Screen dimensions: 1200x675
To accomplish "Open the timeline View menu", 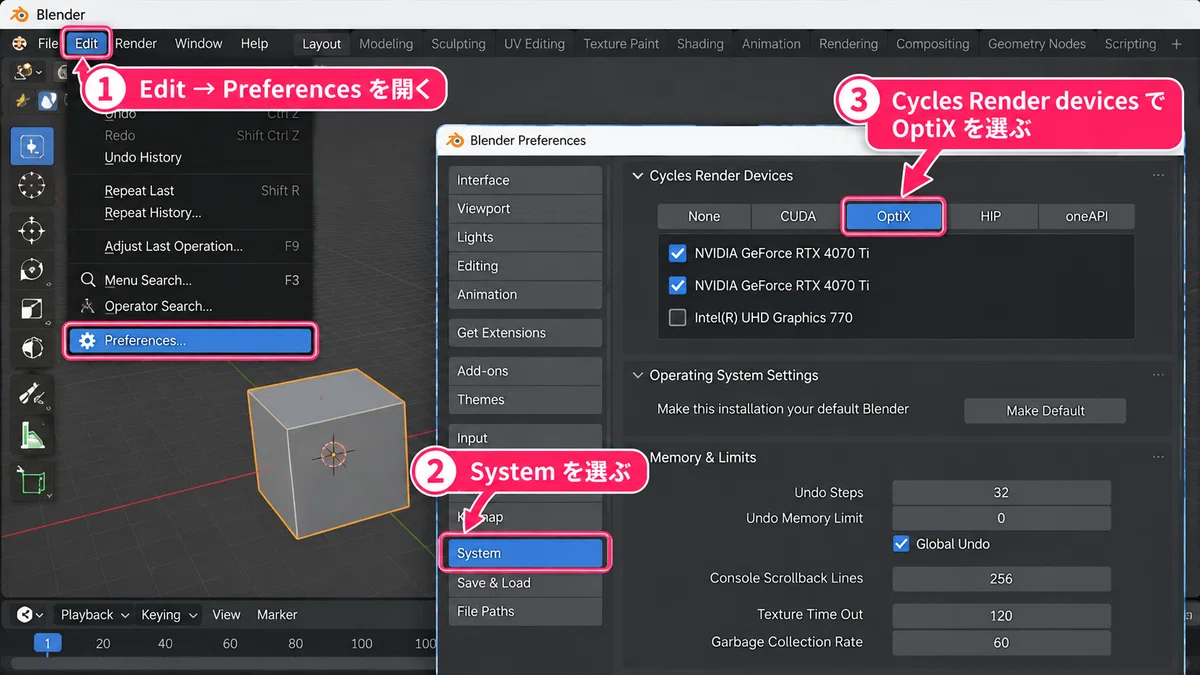I will coord(226,615).
